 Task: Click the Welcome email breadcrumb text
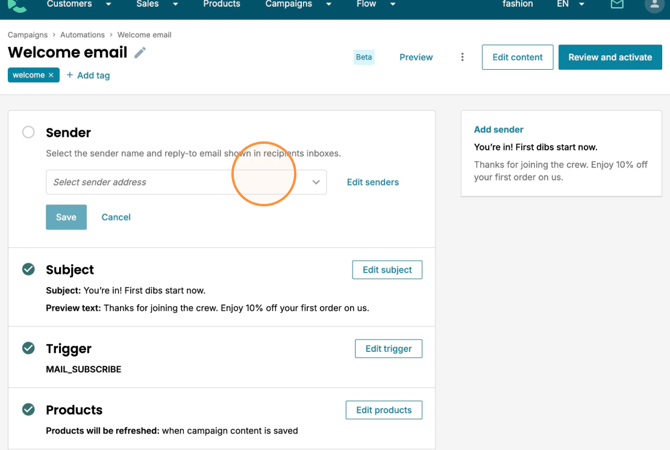[144, 35]
